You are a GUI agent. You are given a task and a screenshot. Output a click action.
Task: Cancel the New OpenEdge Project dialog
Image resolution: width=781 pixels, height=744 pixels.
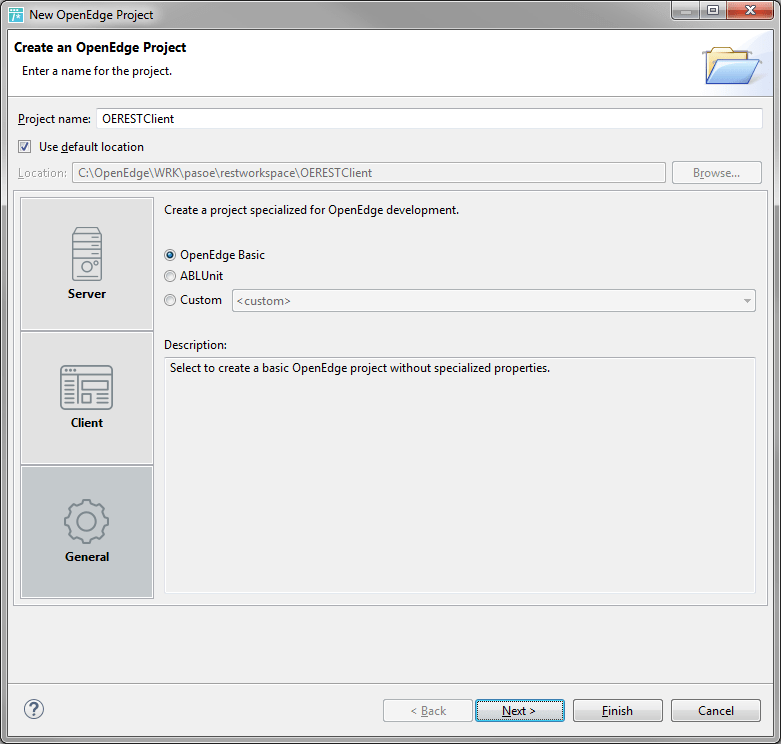716,711
